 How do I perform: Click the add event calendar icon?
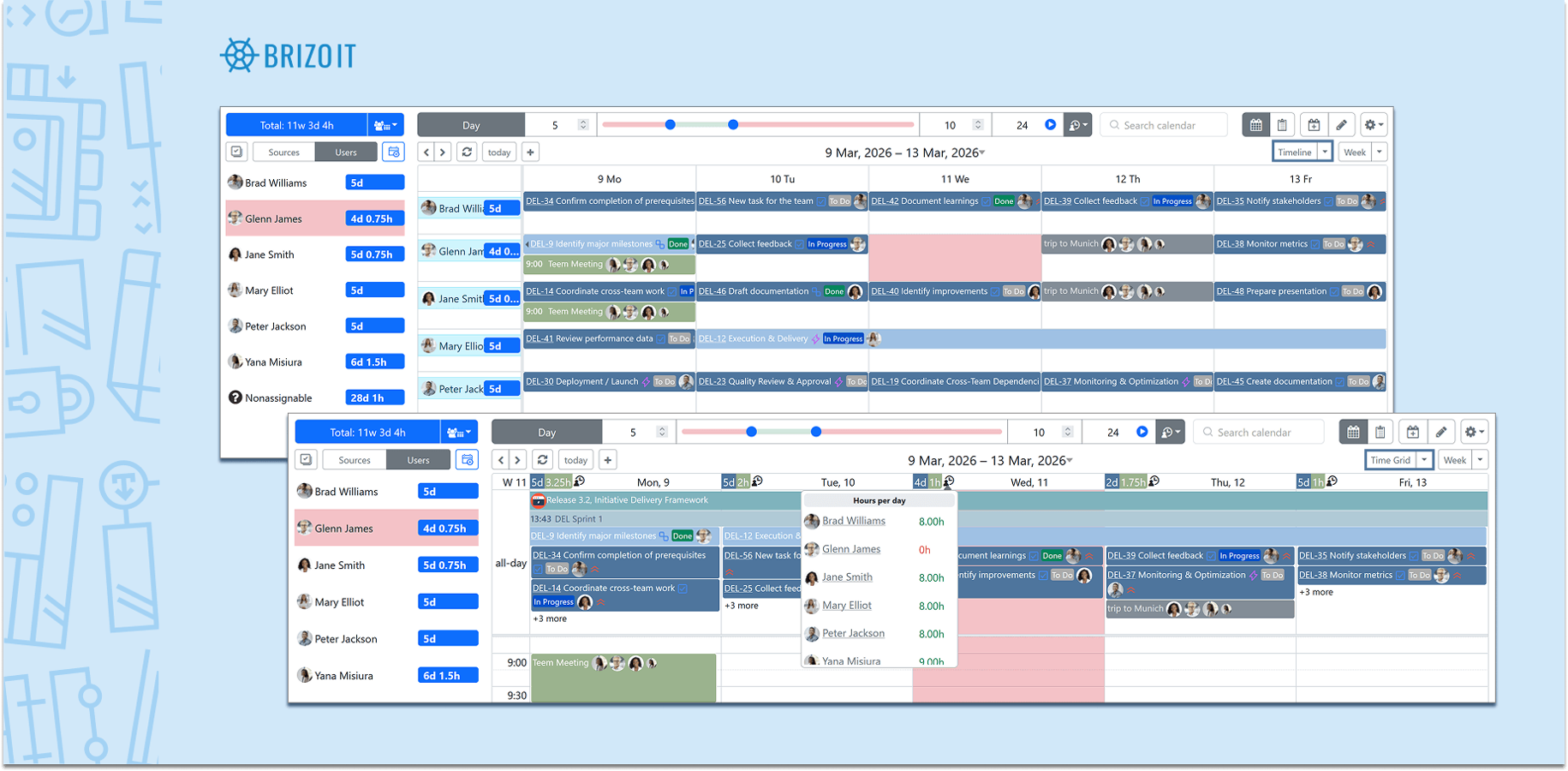coord(1314,124)
